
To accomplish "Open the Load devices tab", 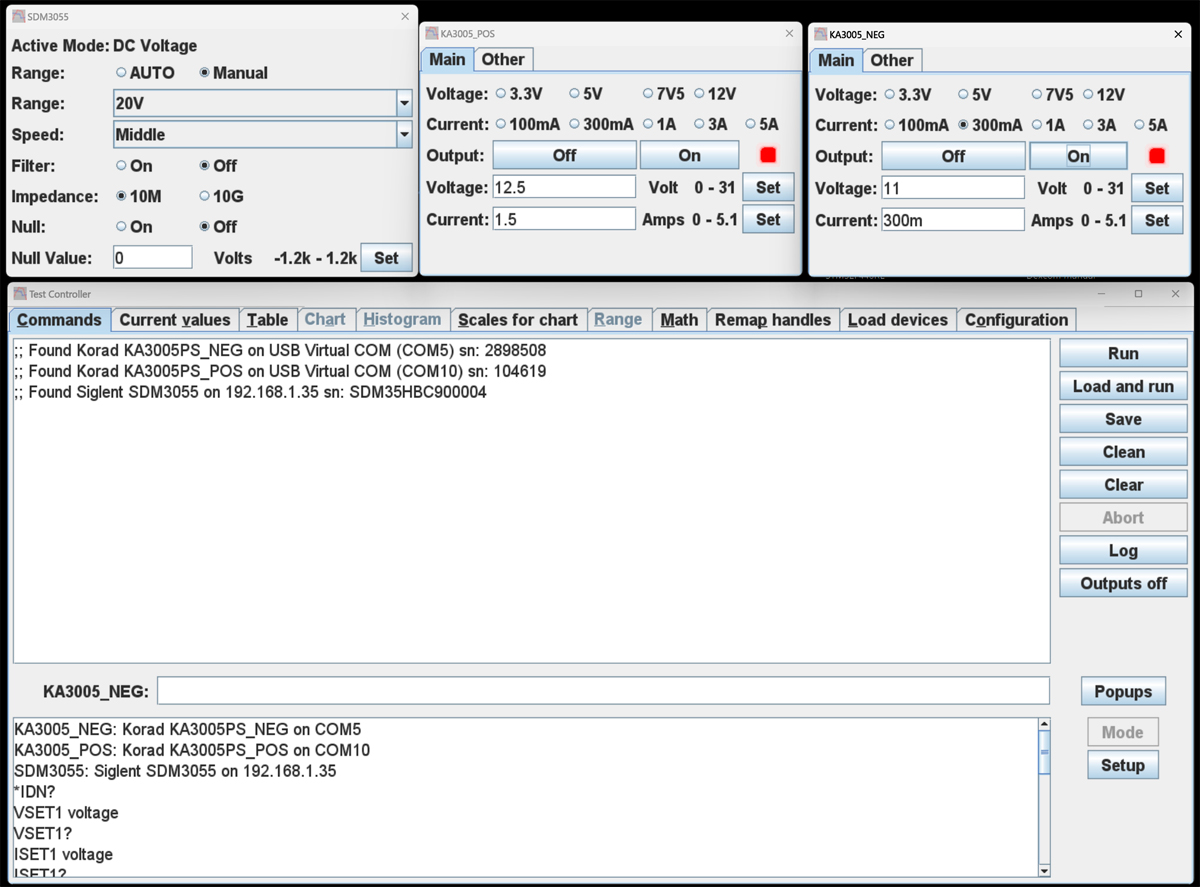I will pyautogui.click(x=898, y=320).
